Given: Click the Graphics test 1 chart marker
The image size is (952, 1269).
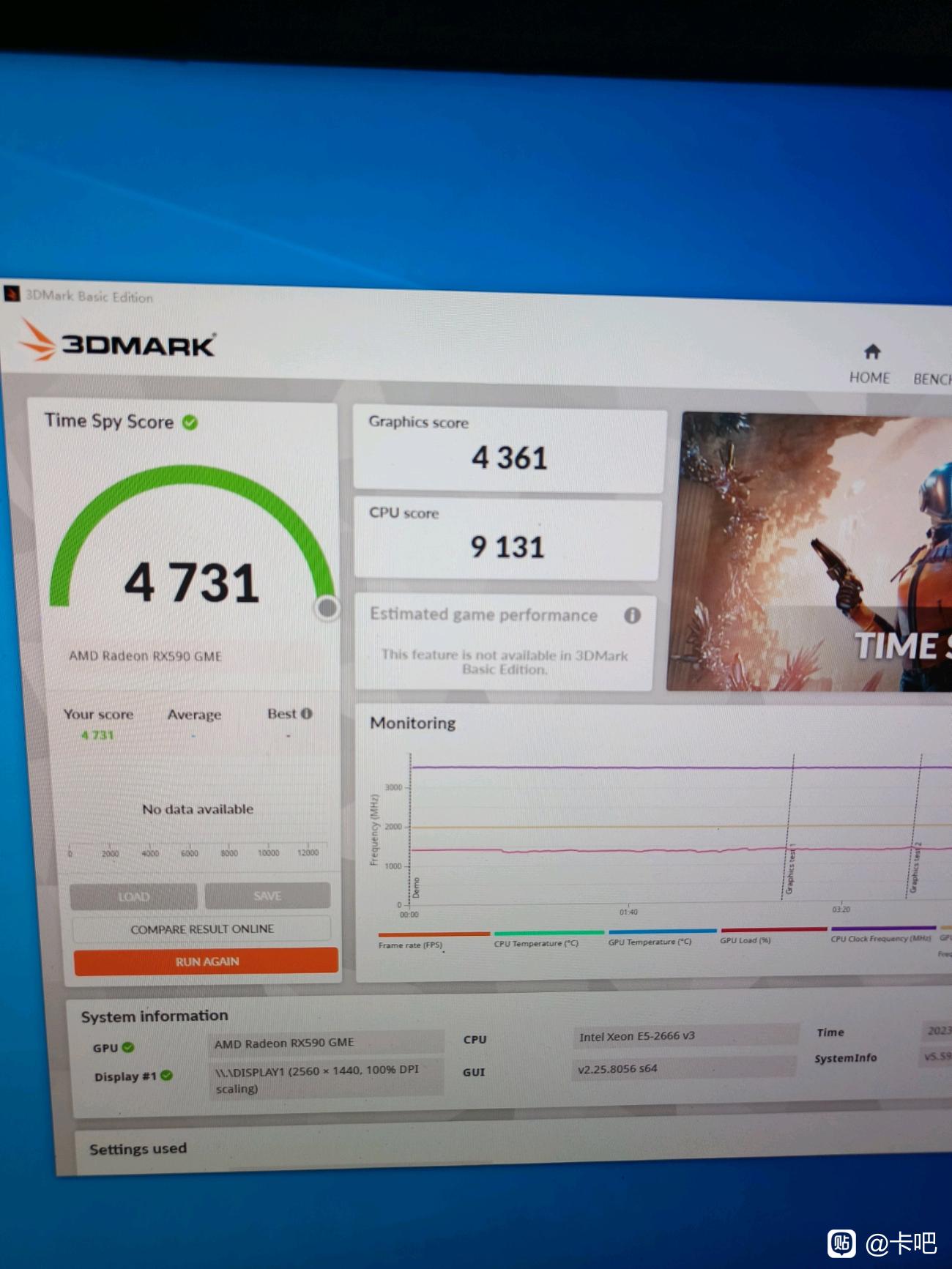Looking at the screenshot, I should coord(791,869).
